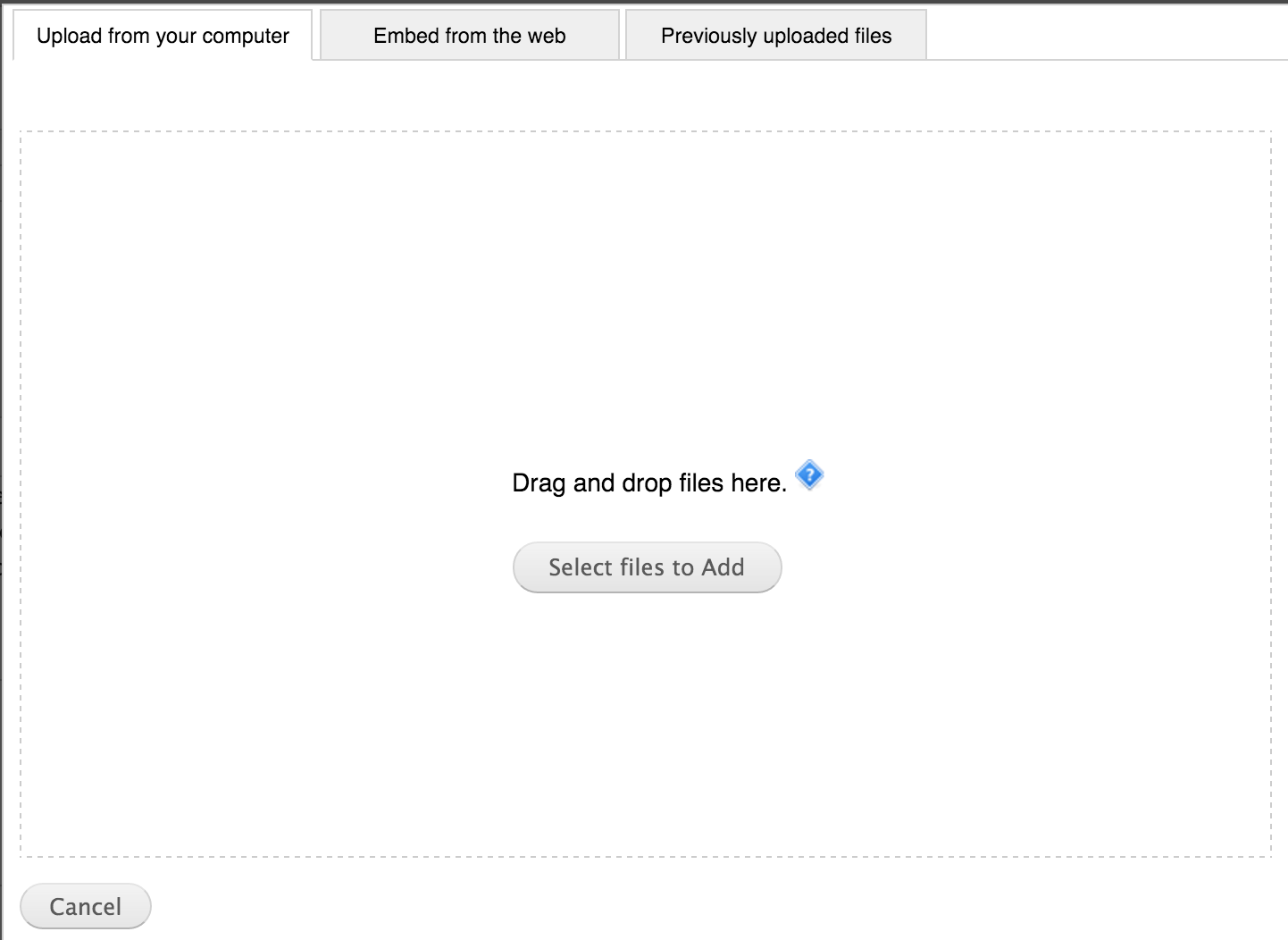Select the Upload from your computer tab
The image size is (1288, 940).
163,36
